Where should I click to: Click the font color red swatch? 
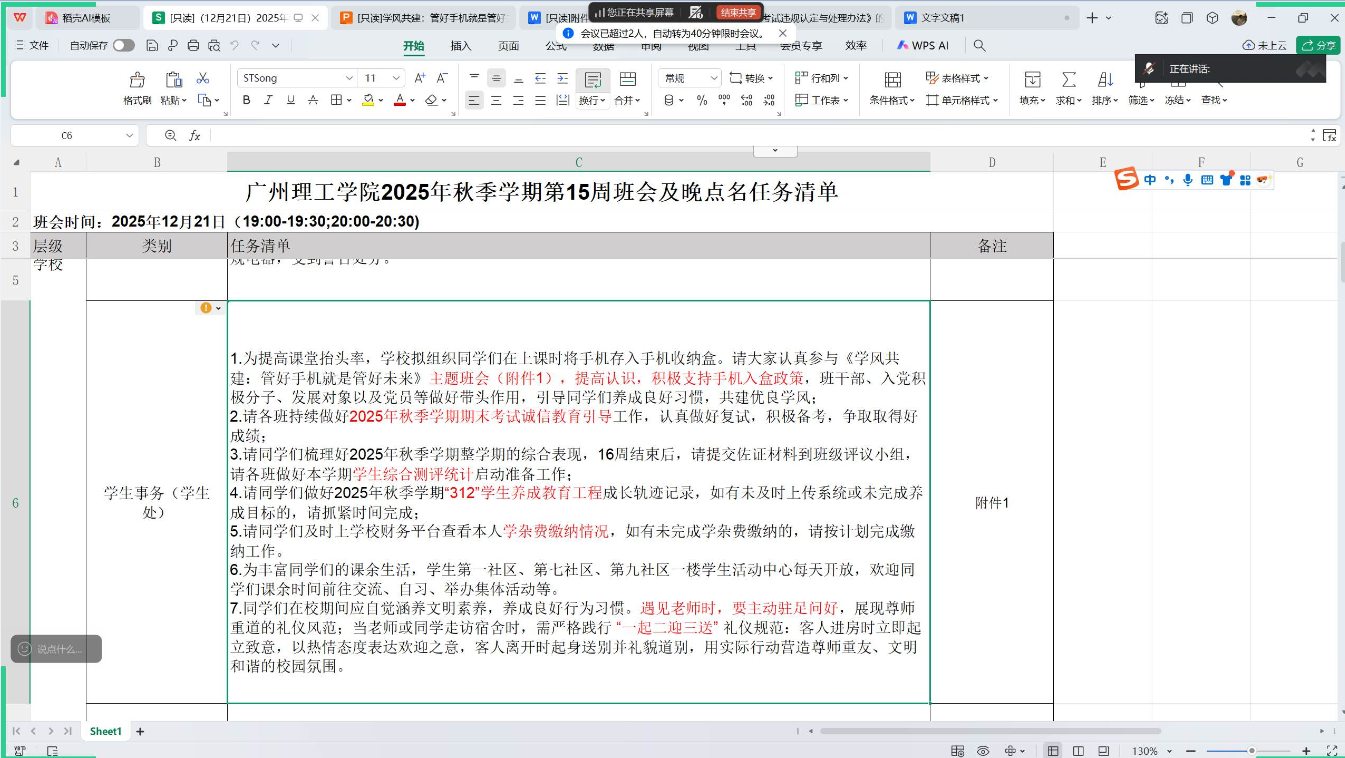[399, 100]
